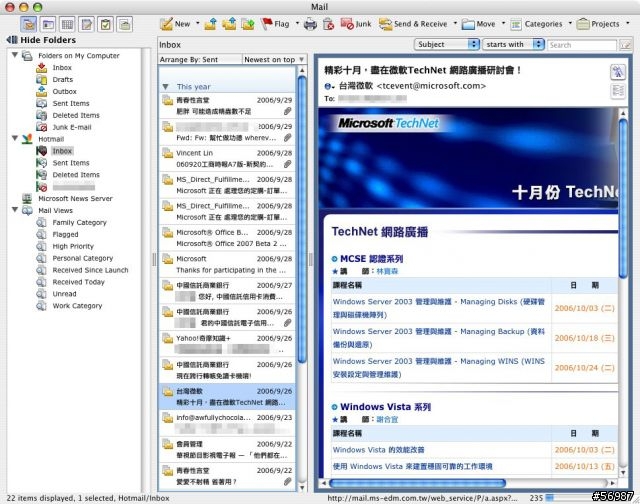Open dropdown arrow next to Categories
This screenshot has width=640, height=504.
click(570, 23)
